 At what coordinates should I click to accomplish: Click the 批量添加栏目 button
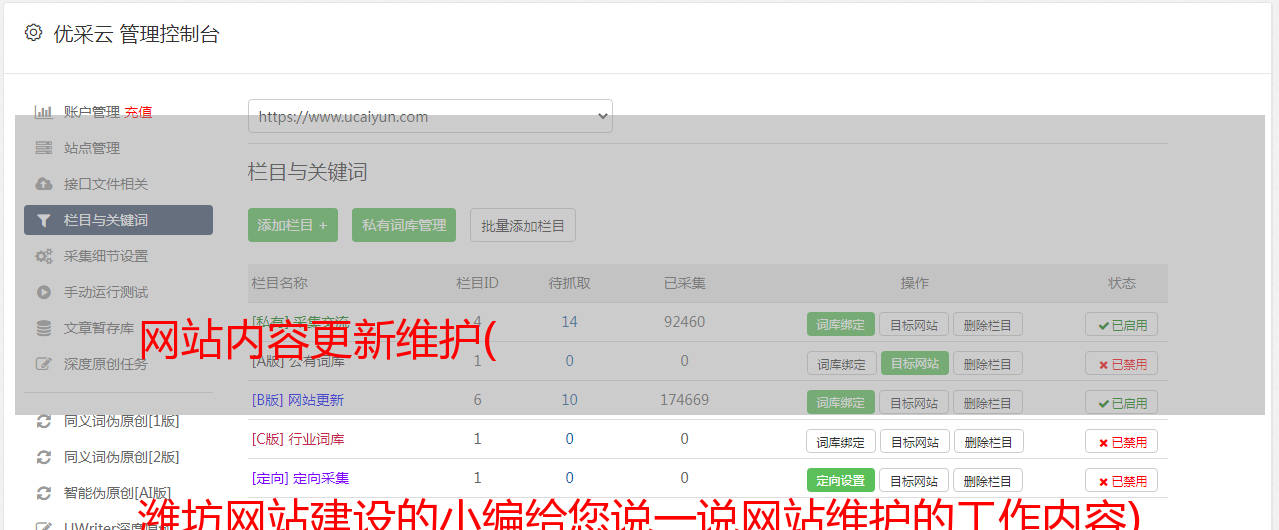523,225
